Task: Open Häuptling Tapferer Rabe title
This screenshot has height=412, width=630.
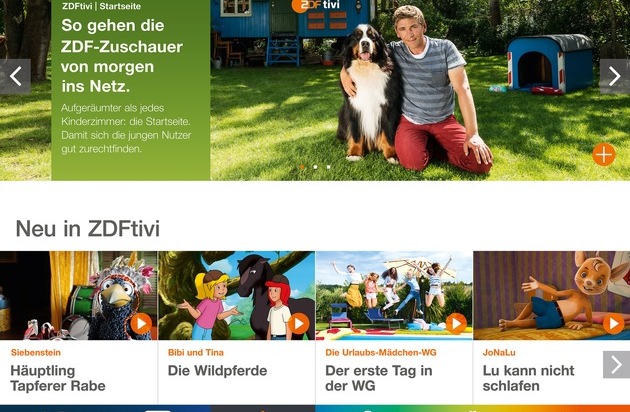Action: pos(58,378)
